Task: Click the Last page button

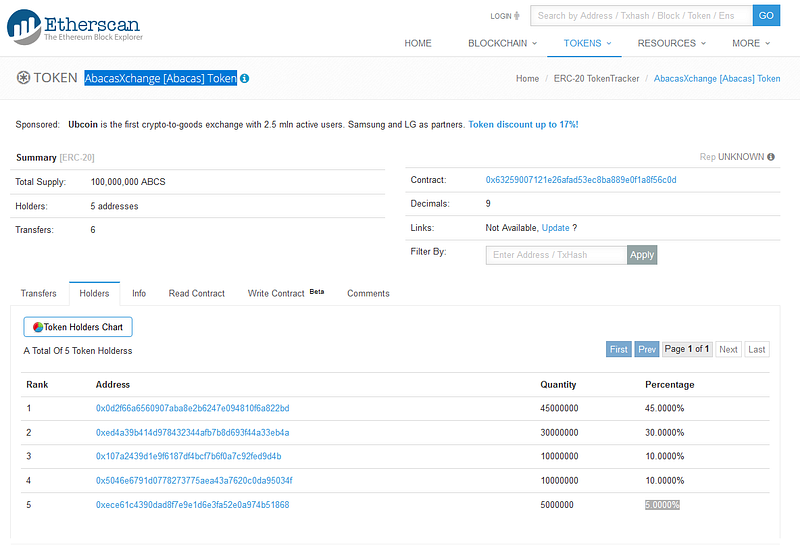Action: [757, 350]
